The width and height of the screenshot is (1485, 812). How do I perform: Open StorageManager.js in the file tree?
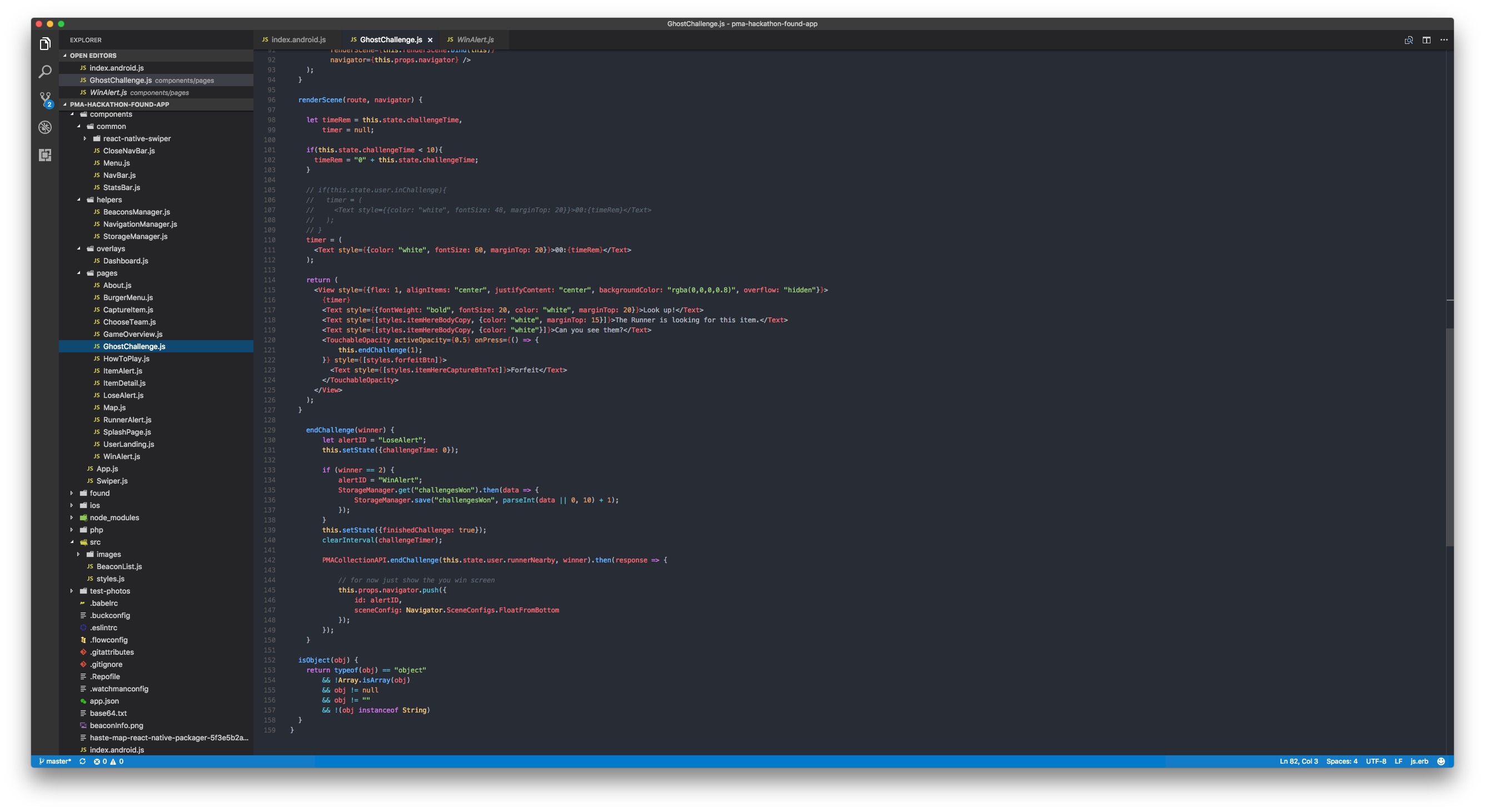pos(135,236)
